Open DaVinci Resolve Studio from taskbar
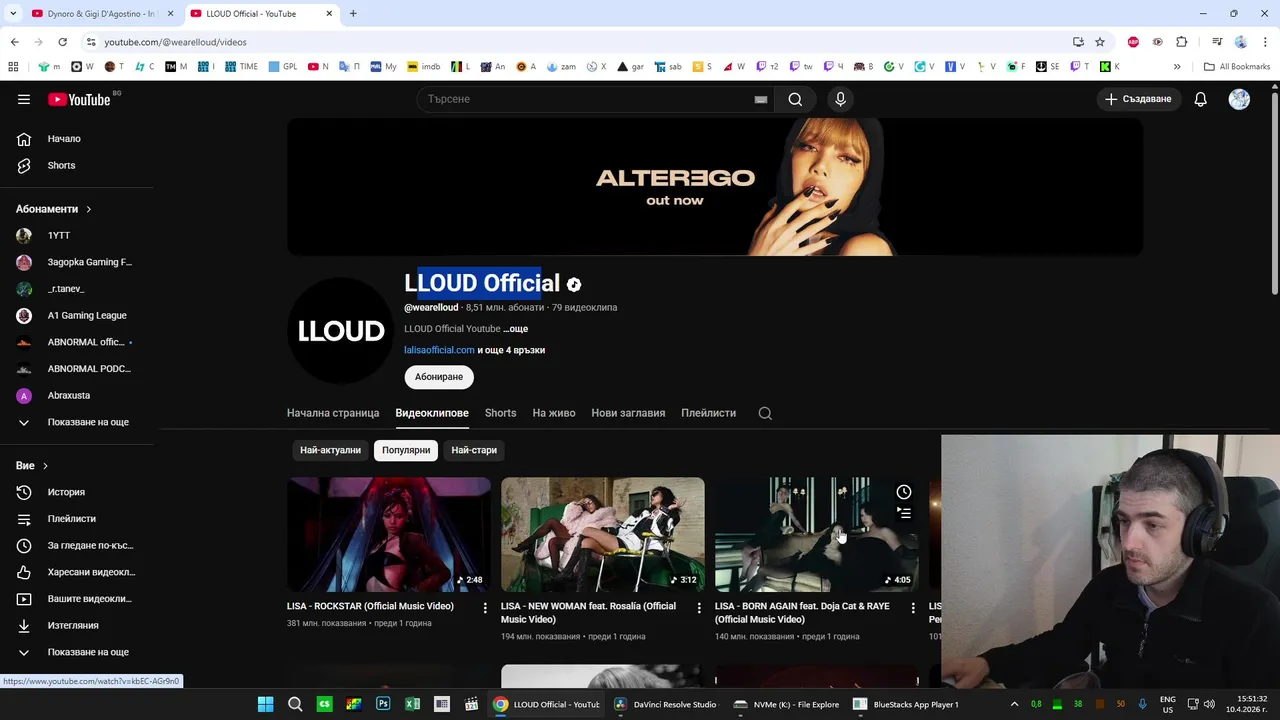The image size is (1280, 720). point(666,704)
